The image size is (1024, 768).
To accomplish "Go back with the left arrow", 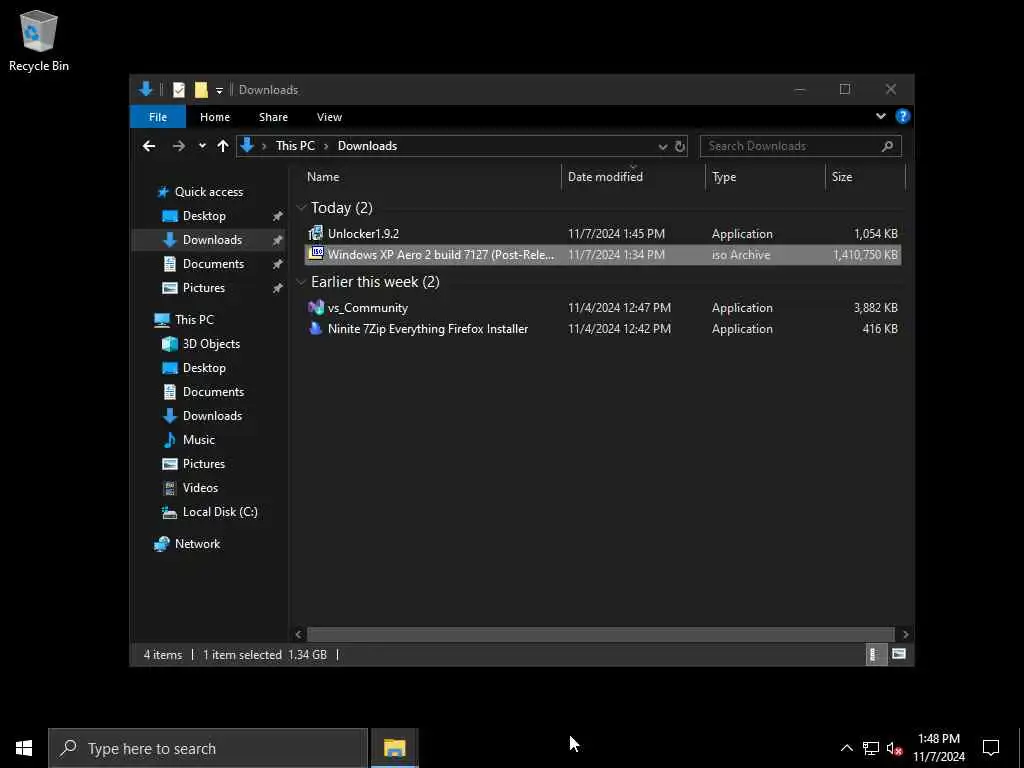I will tap(149, 146).
